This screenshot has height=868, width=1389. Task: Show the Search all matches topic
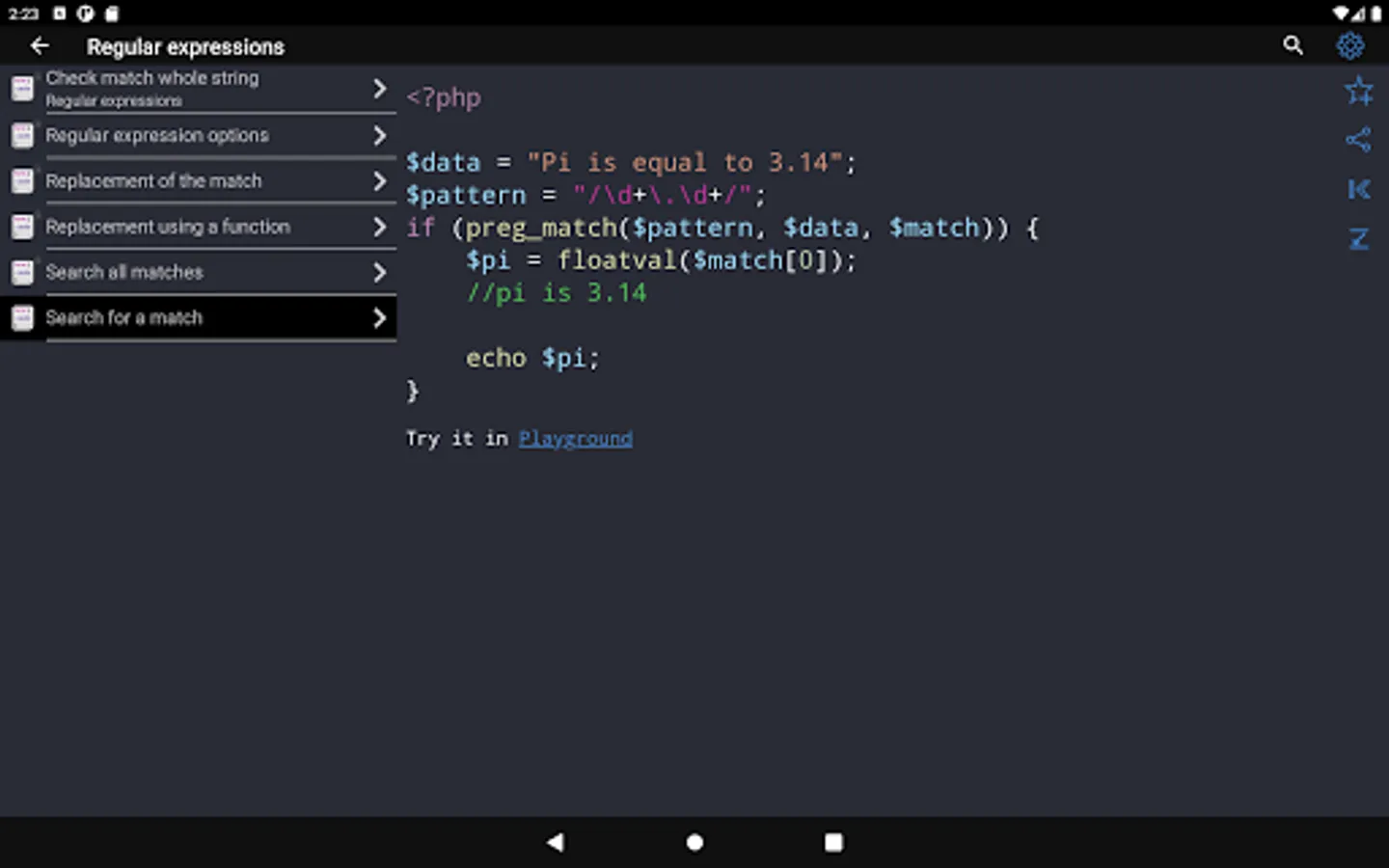pos(199,273)
